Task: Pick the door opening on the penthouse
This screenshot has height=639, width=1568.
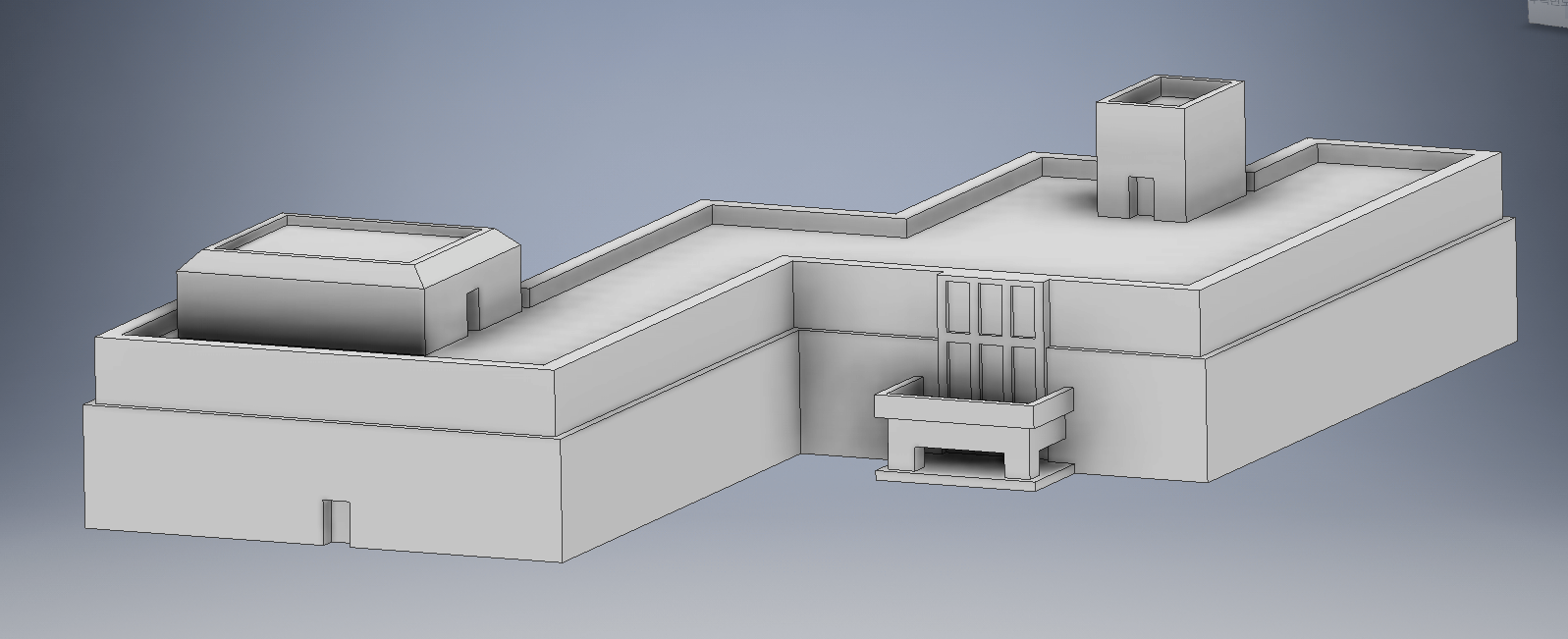Action: pos(472,311)
